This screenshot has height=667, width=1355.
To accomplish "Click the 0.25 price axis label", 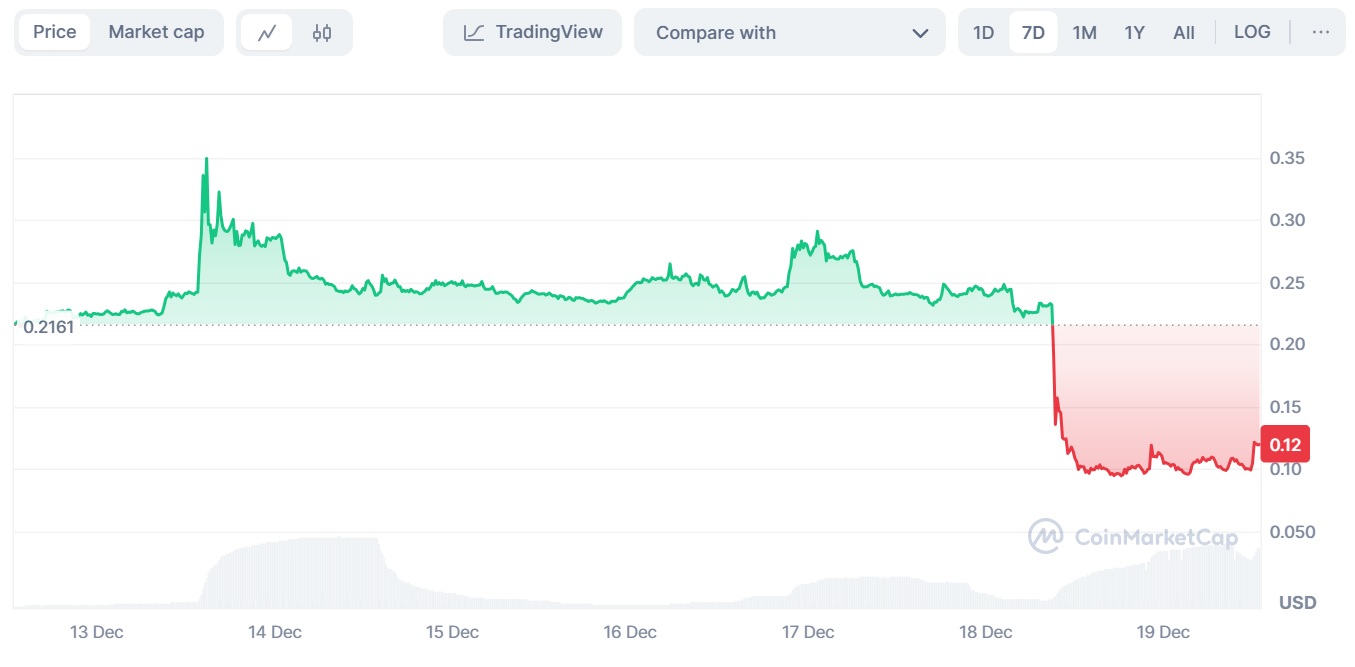I will (x=1287, y=283).
